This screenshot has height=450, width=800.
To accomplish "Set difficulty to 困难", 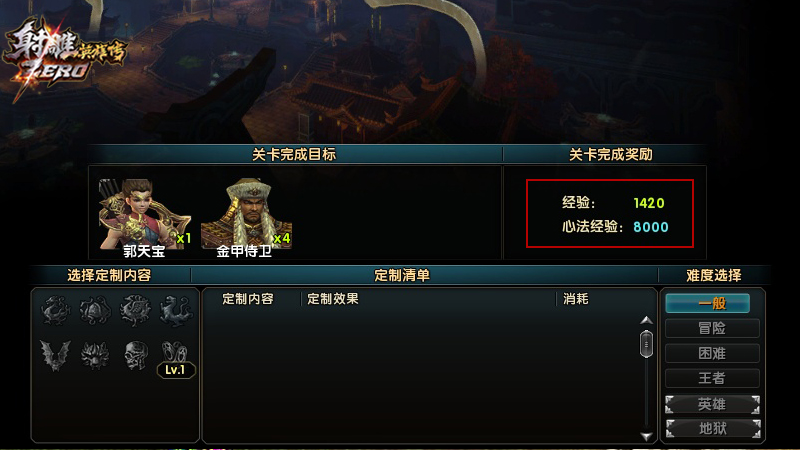I will tap(712, 353).
